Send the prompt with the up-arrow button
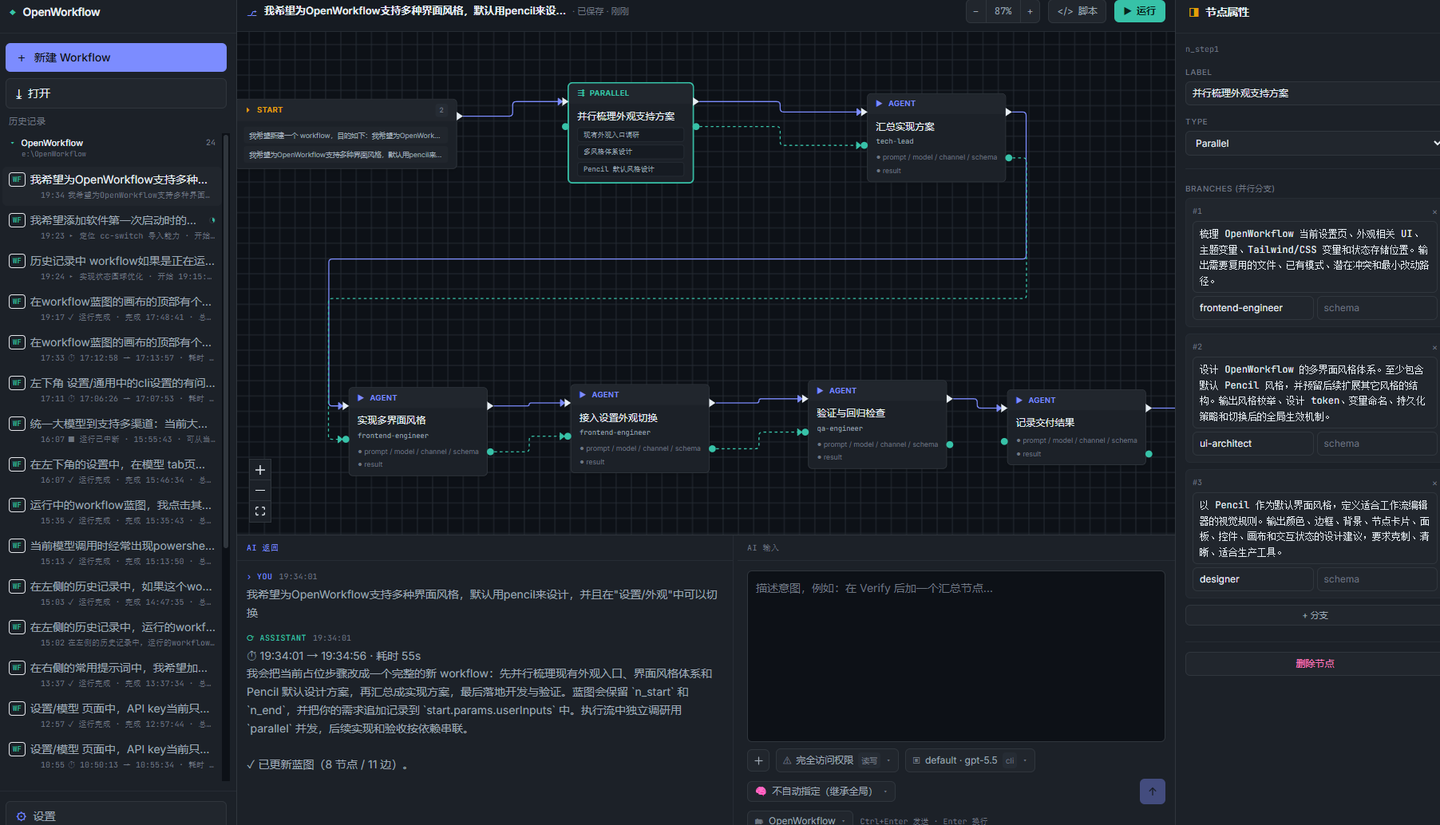Viewport: 1440px width, 825px height. (1152, 791)
